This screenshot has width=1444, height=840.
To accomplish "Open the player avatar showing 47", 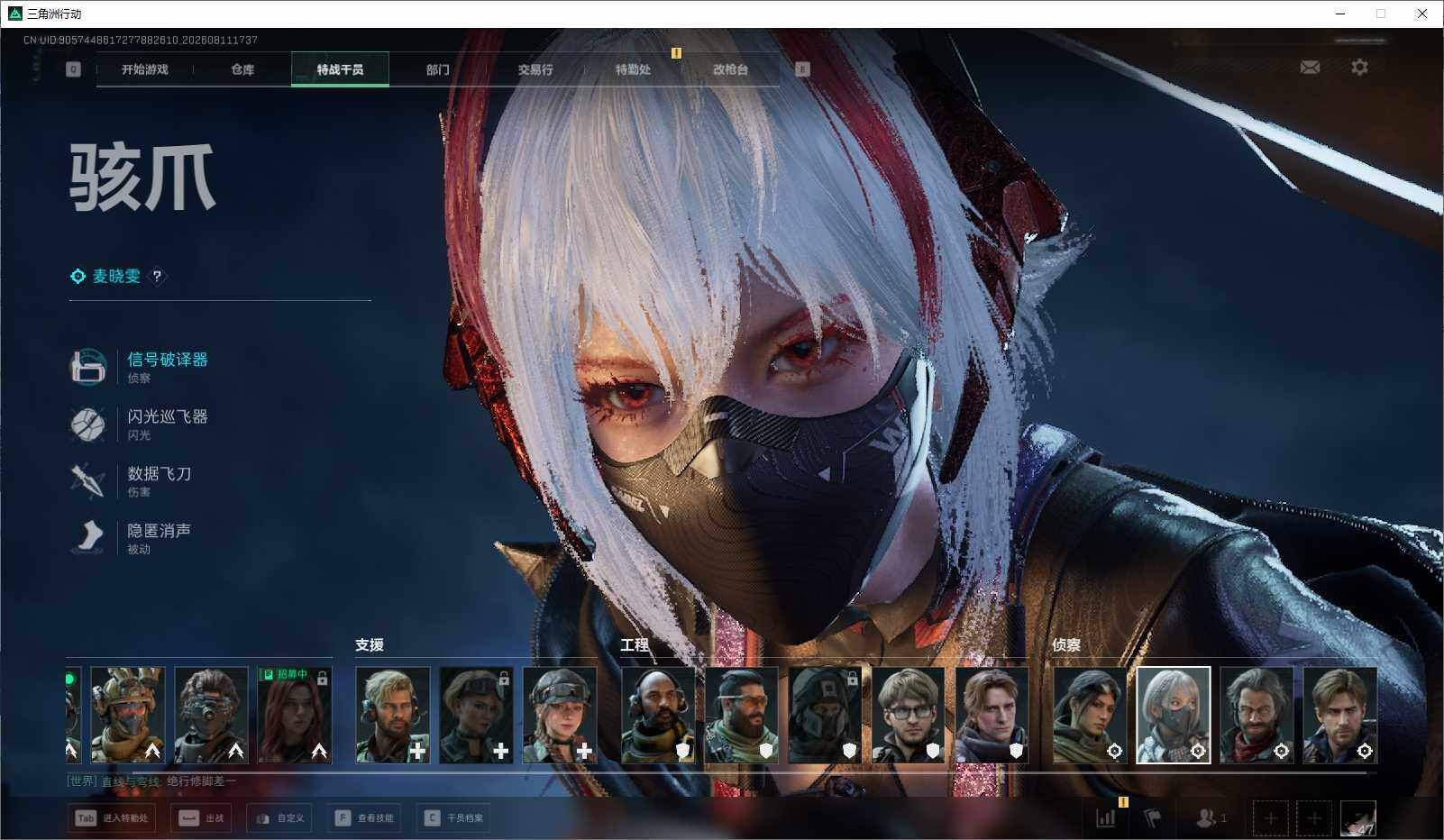I will [1358, 817].
